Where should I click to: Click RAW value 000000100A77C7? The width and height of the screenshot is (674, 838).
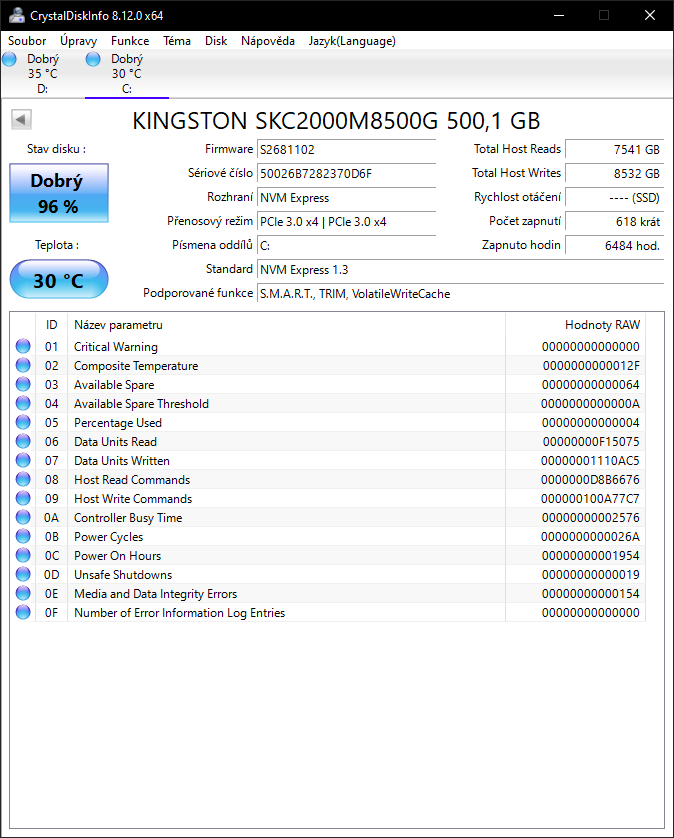(590, 499)
